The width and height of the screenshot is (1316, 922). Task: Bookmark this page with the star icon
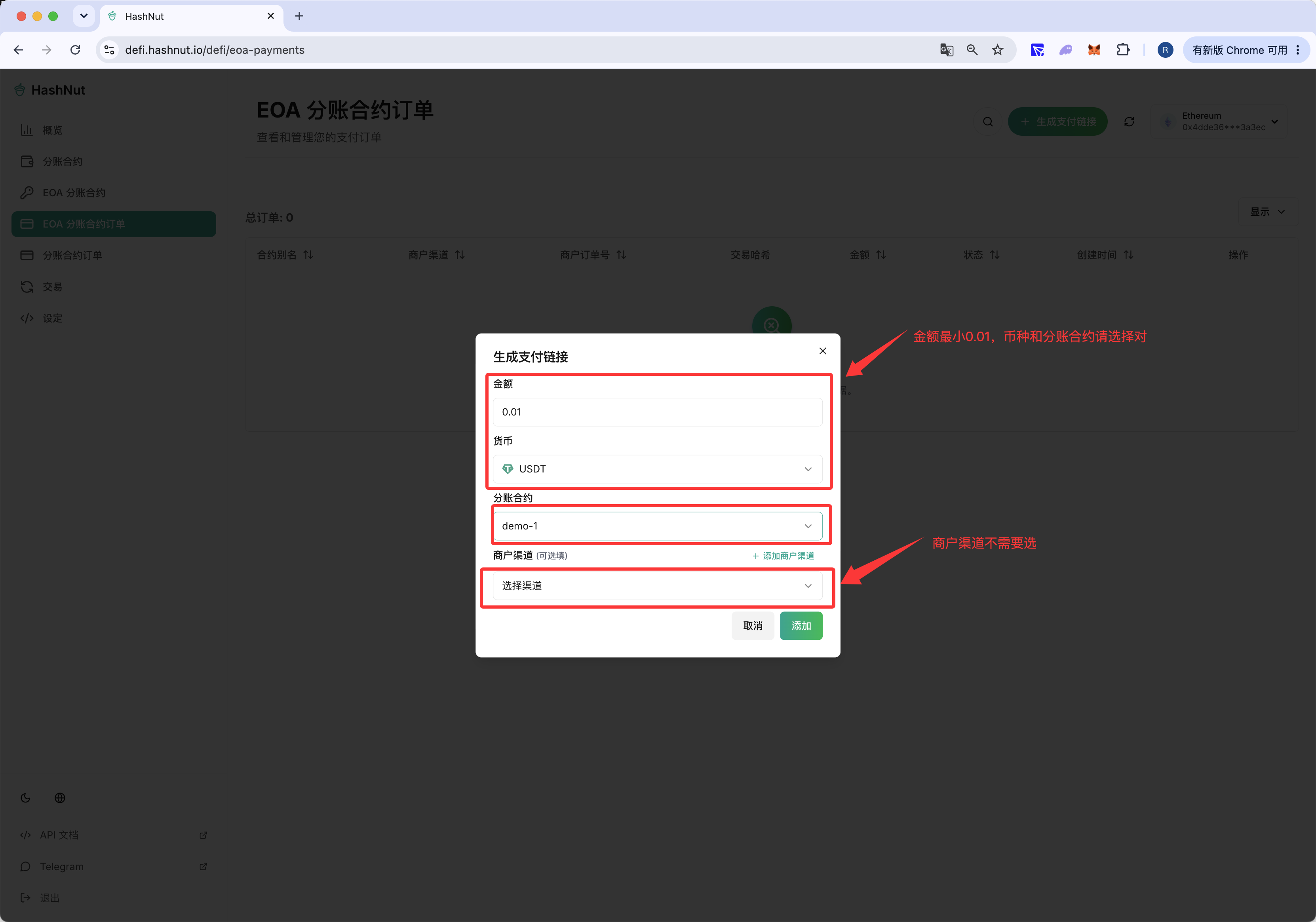click(998, 50)
